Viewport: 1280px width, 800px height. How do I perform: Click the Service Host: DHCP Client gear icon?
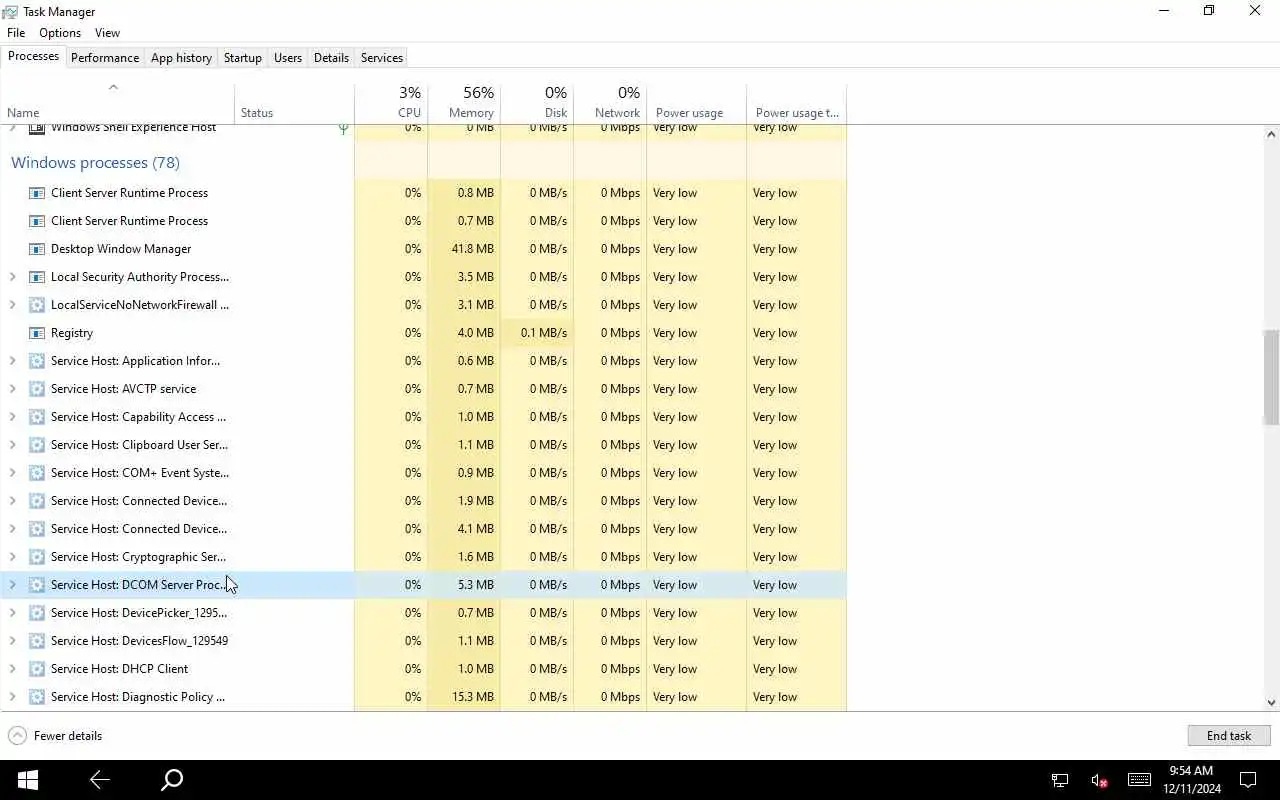click(37, 669)
